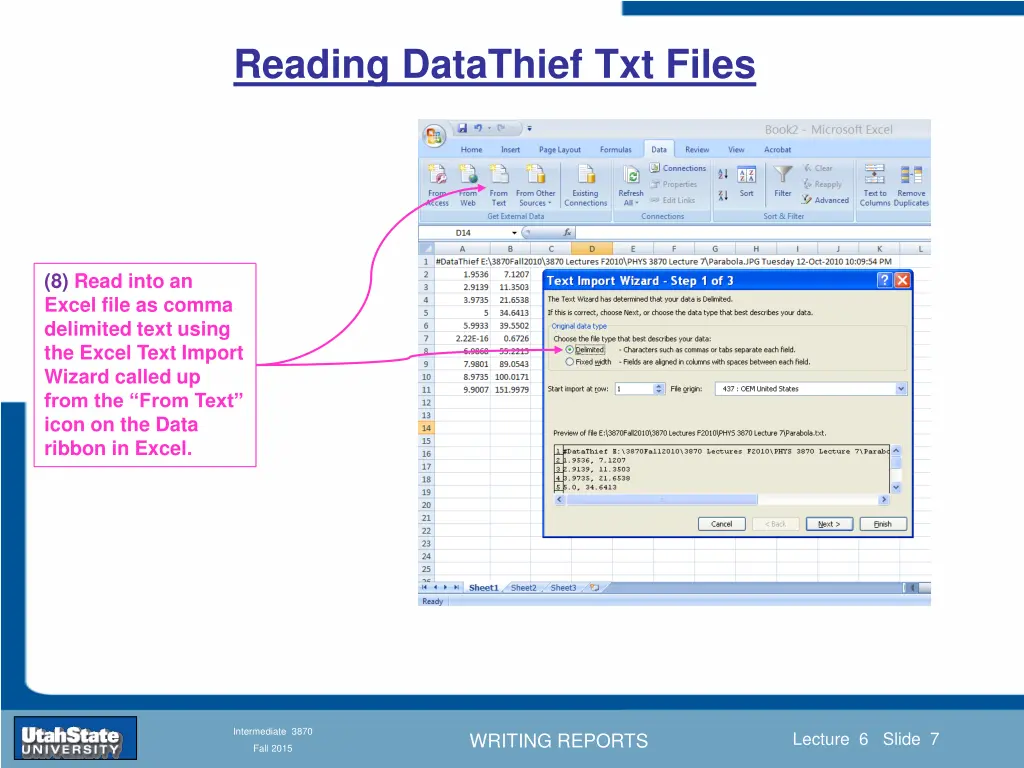Click the preview vertical scrollbar down arrow
The width and height of the screenshot is (1024, 768).
tap(896, 487)
